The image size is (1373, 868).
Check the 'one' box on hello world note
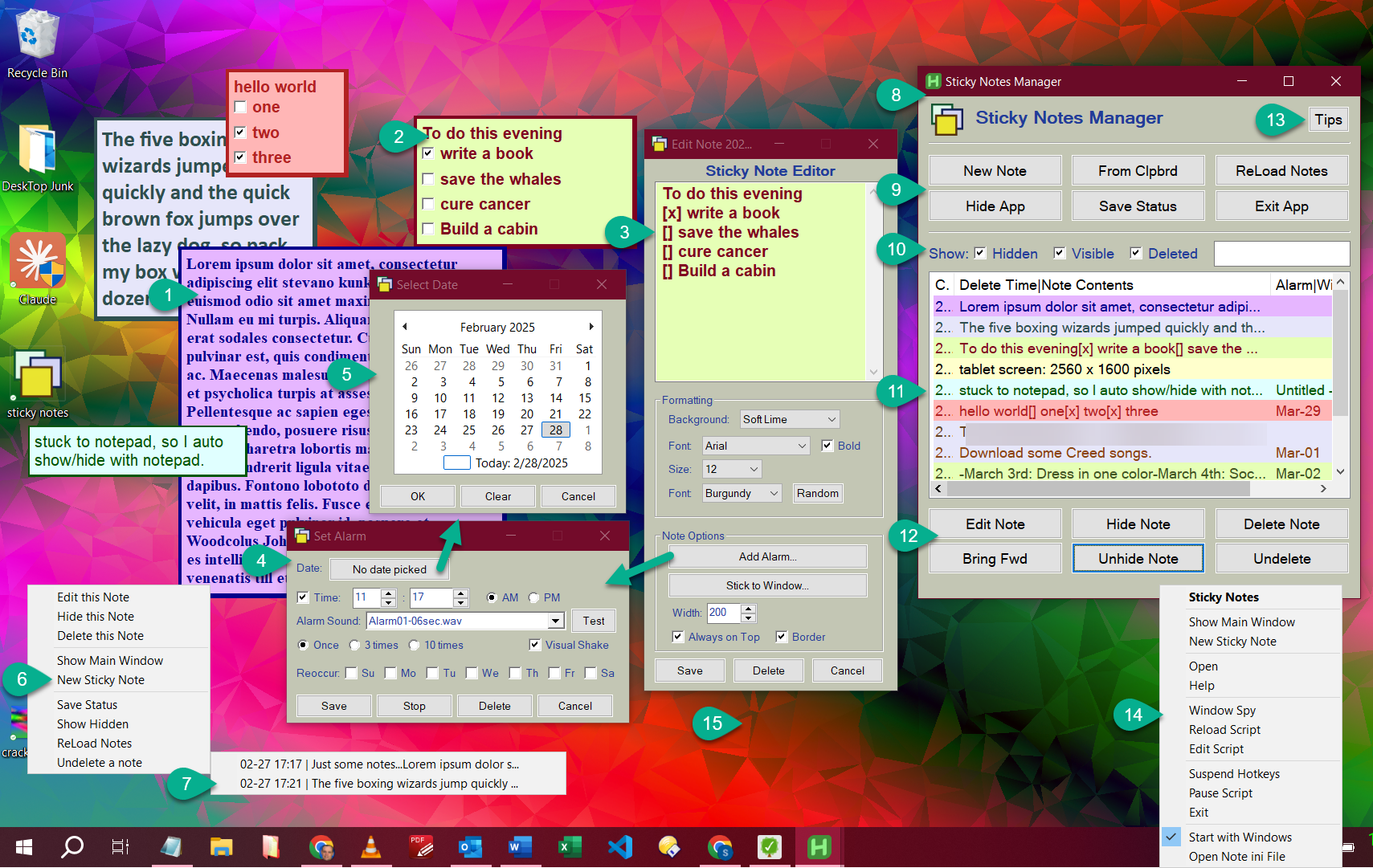pyautogui.click(x=240, y=107)
